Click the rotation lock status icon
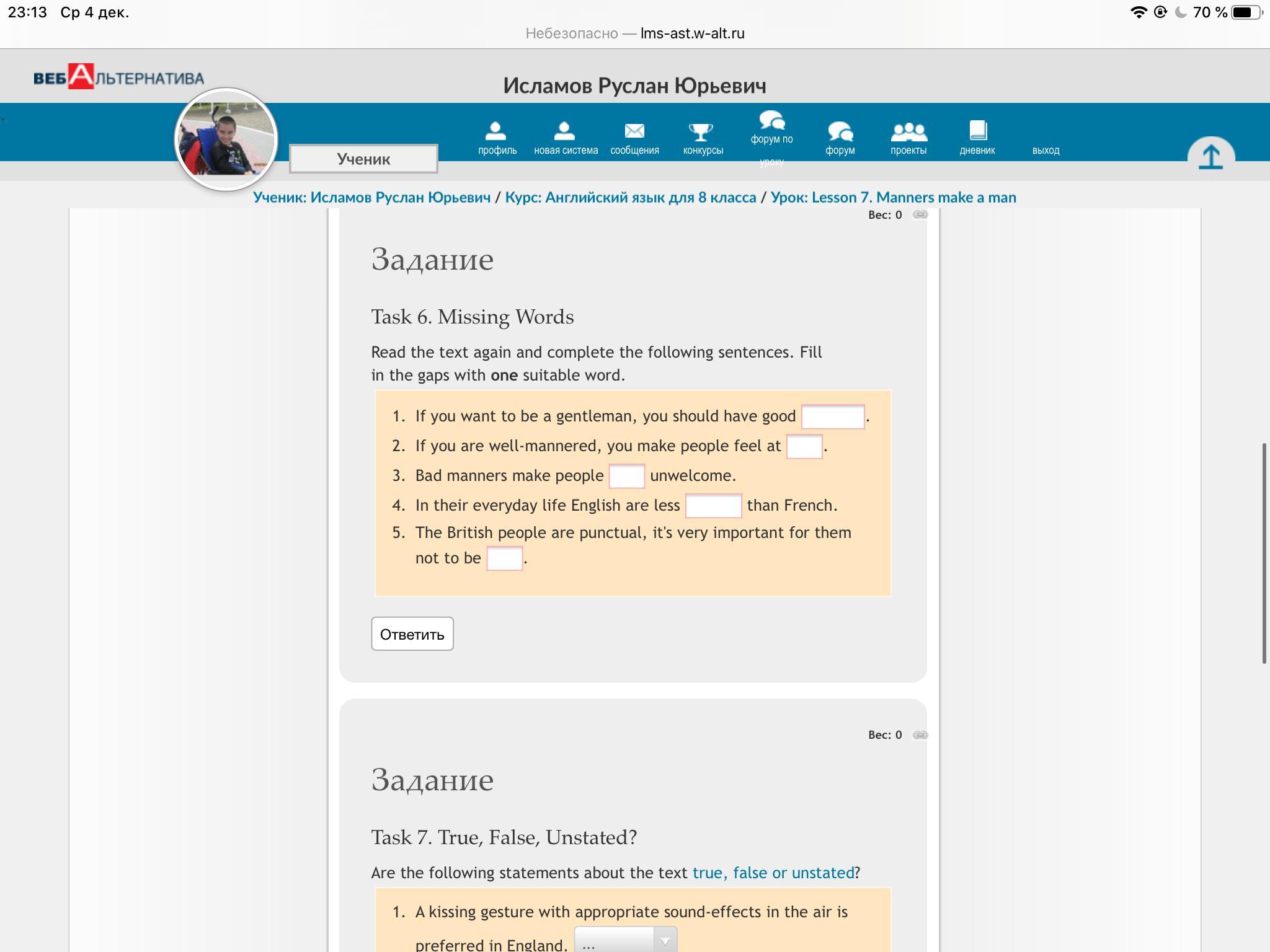The height and width of the screenshot is (952, 1270). pos(1160,12)
